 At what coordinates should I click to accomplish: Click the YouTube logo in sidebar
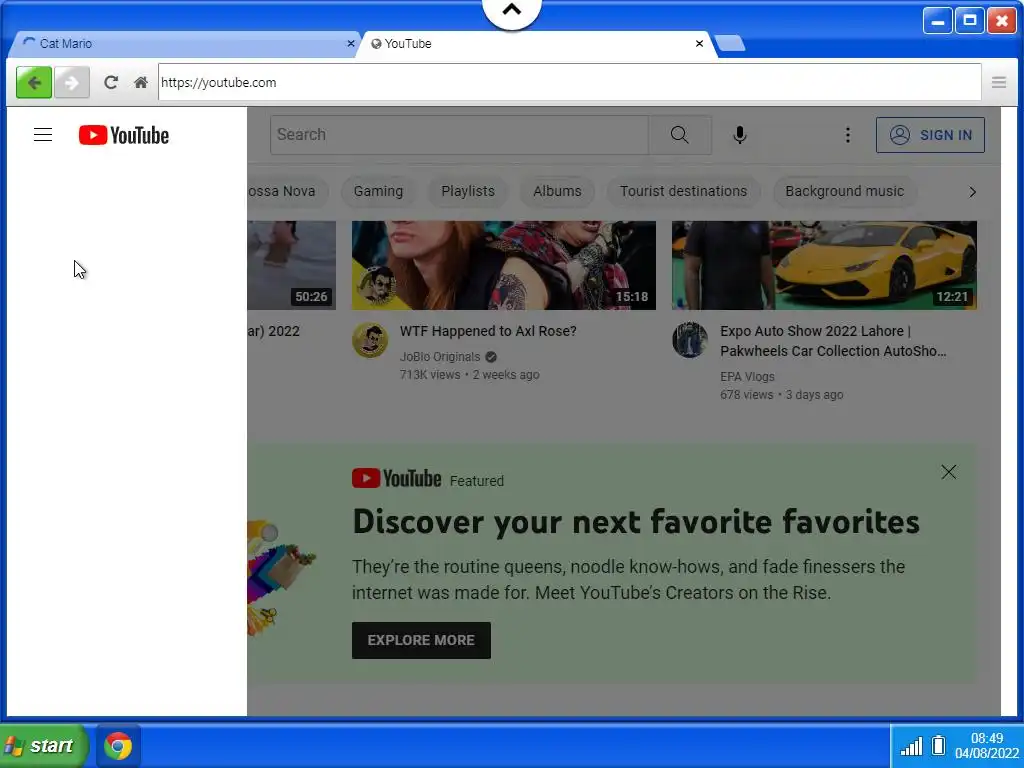[124, 135]
